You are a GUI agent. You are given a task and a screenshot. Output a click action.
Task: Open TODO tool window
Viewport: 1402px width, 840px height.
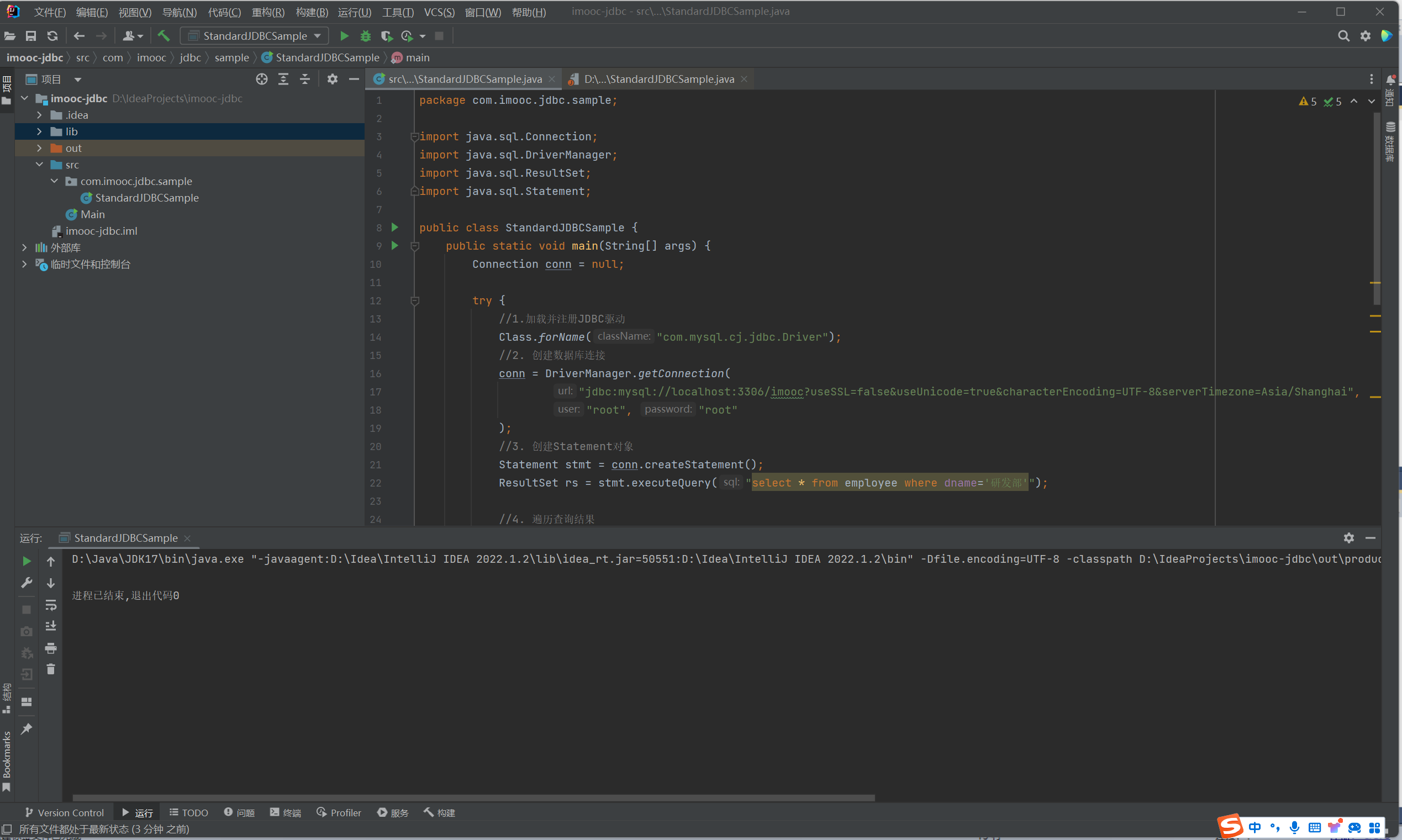(x=189, y=812)
